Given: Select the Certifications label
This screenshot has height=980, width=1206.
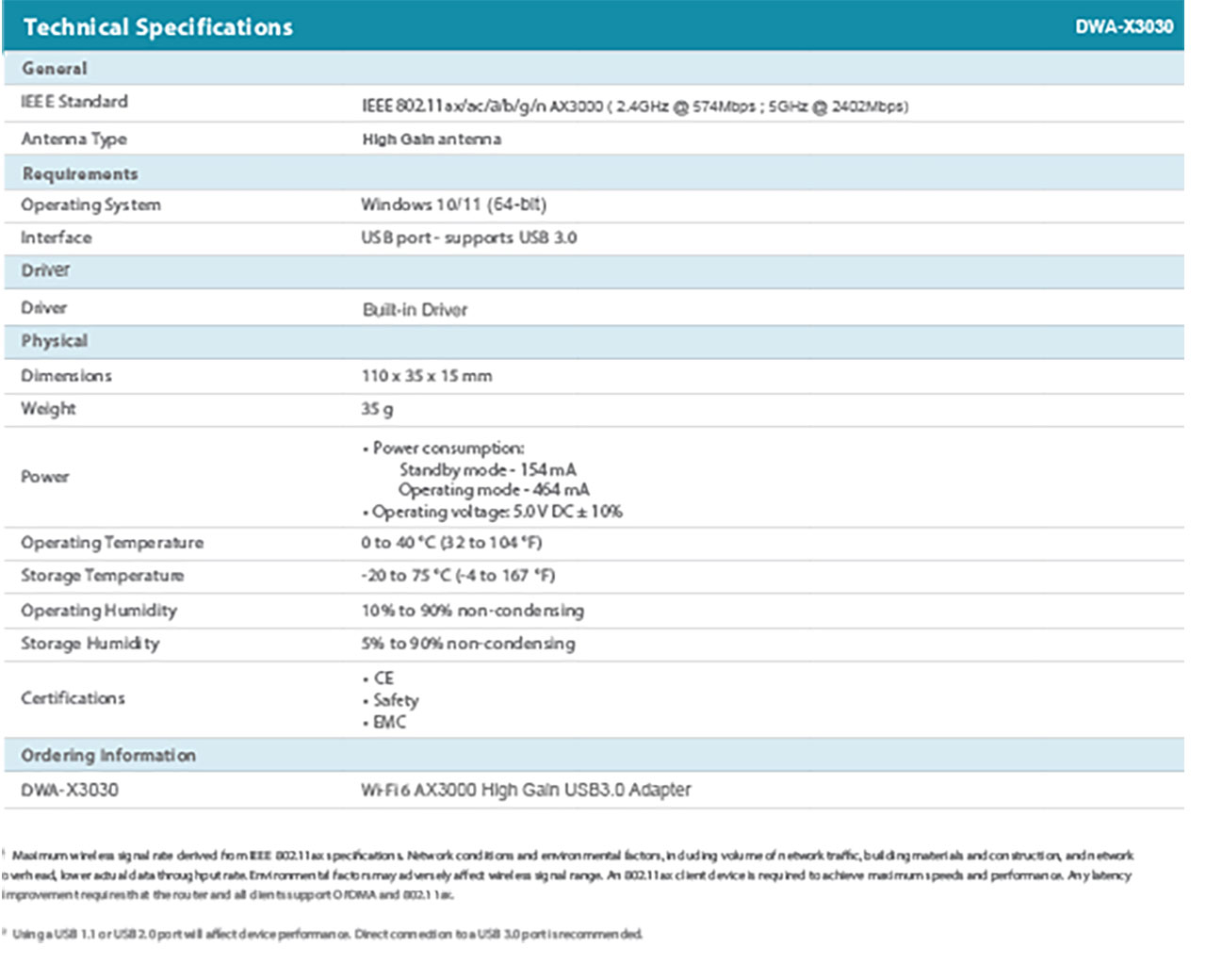Looking at the screenshot, I should pos(73,698).
